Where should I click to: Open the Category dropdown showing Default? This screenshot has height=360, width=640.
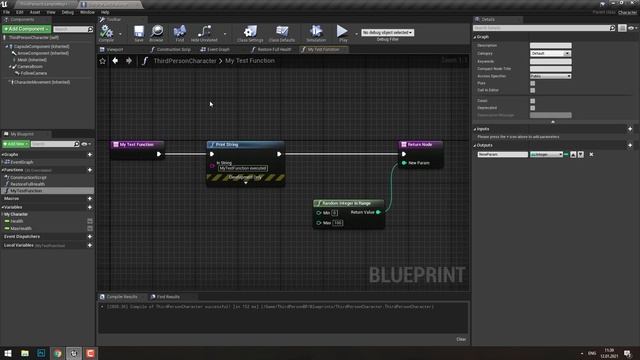(x=550, y=53)
